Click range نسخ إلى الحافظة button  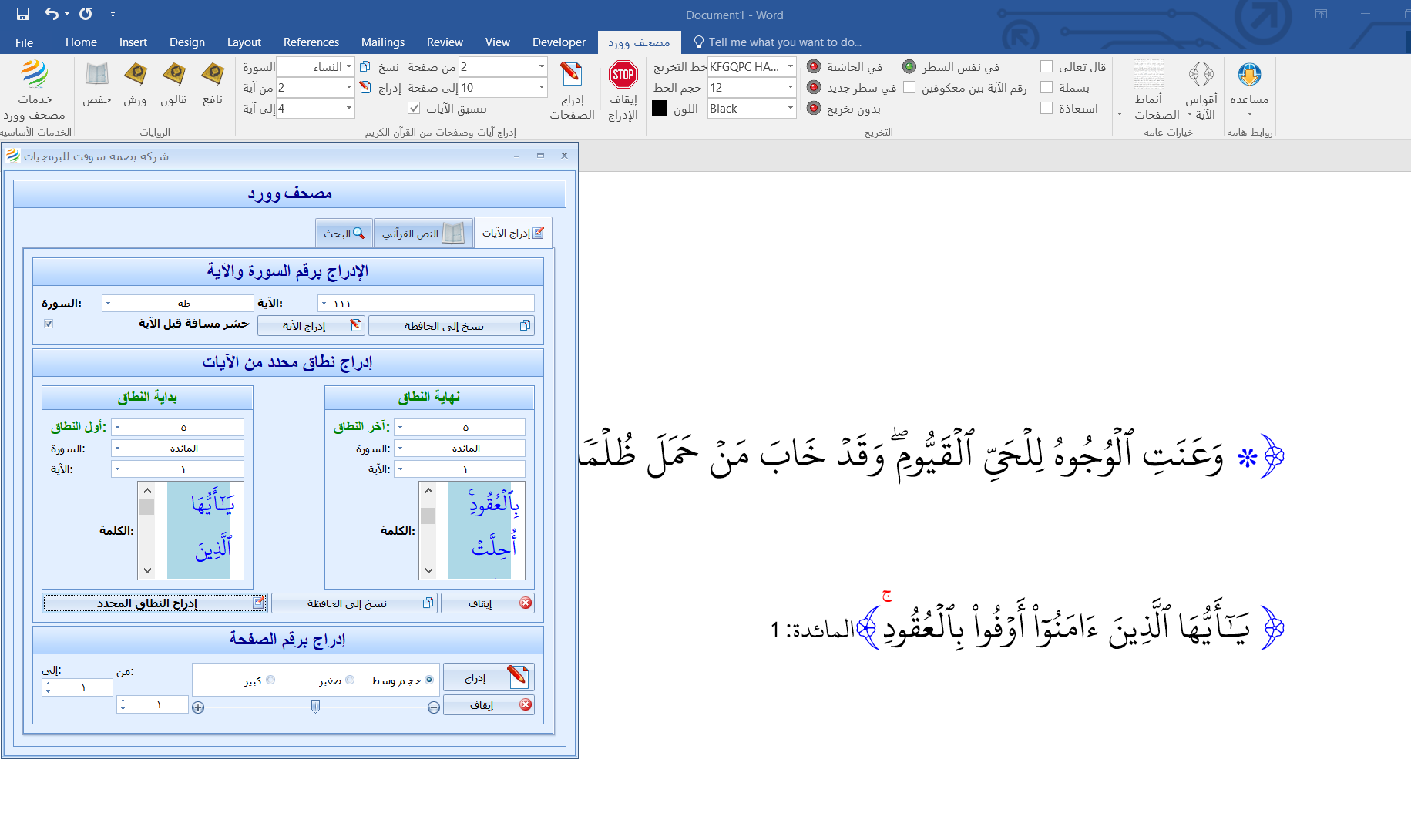coord(354,603)
